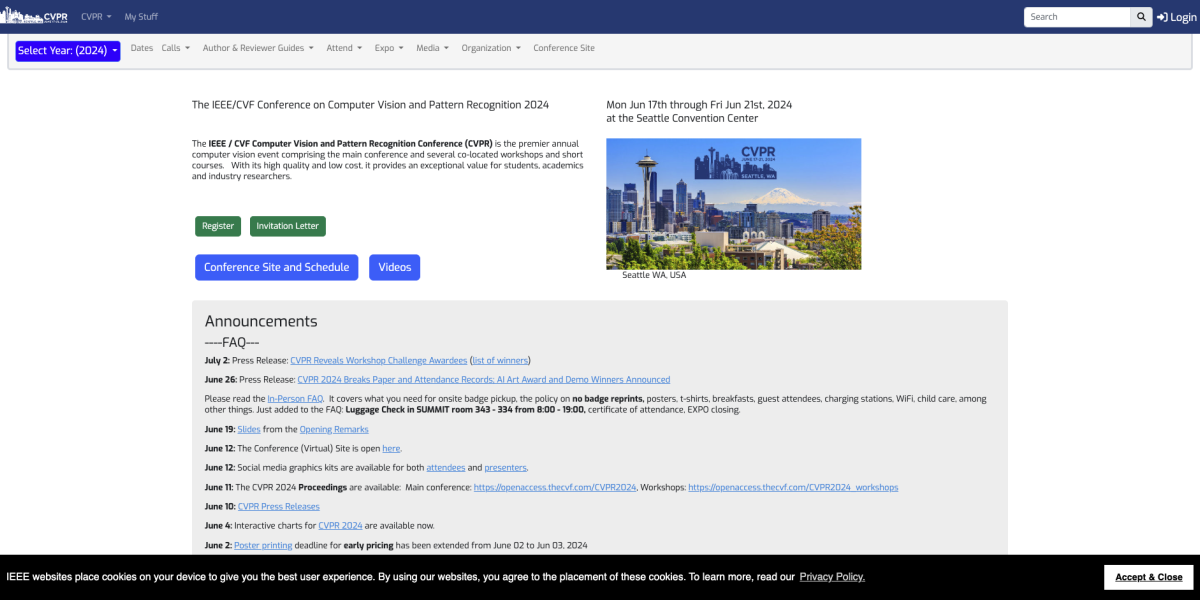Open the CVPR menu in the top bar

95,16
